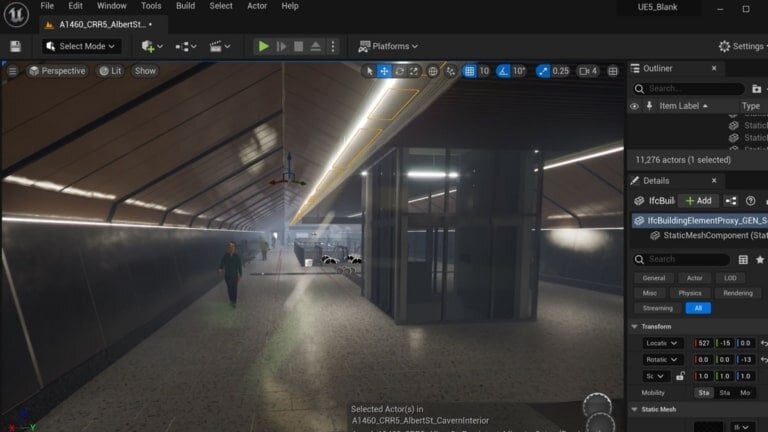Sort Outliner by Type column

click(x=750, y=106)
